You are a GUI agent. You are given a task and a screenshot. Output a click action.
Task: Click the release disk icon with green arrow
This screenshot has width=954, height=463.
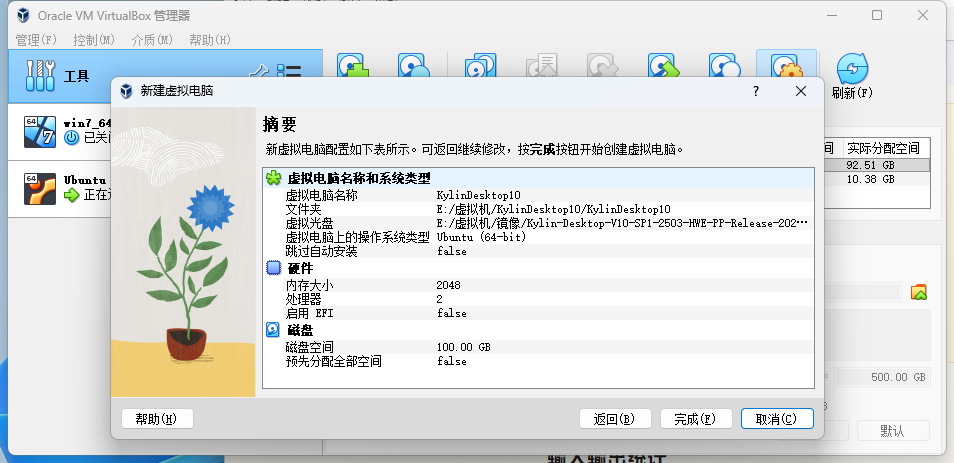click(x=663, y=66)
